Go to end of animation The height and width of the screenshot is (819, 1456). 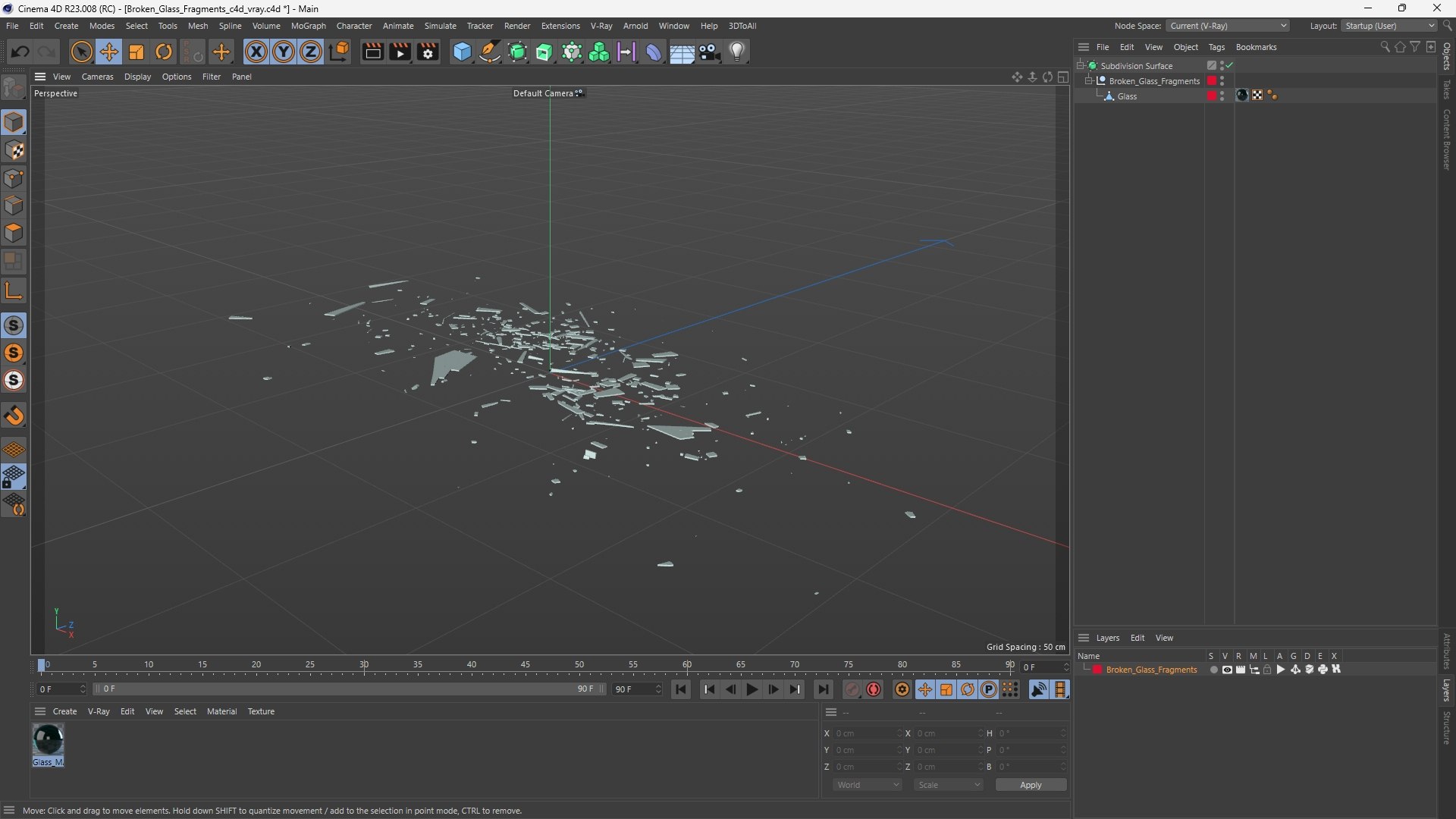click(822, 689)
